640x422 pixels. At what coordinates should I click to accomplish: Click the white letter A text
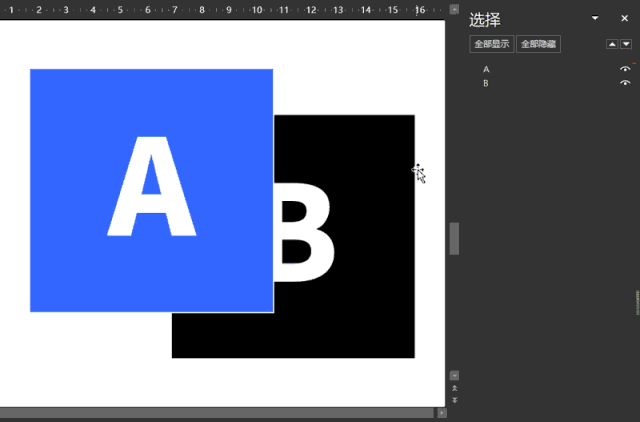pyautogui.click(x=151, y=186)
